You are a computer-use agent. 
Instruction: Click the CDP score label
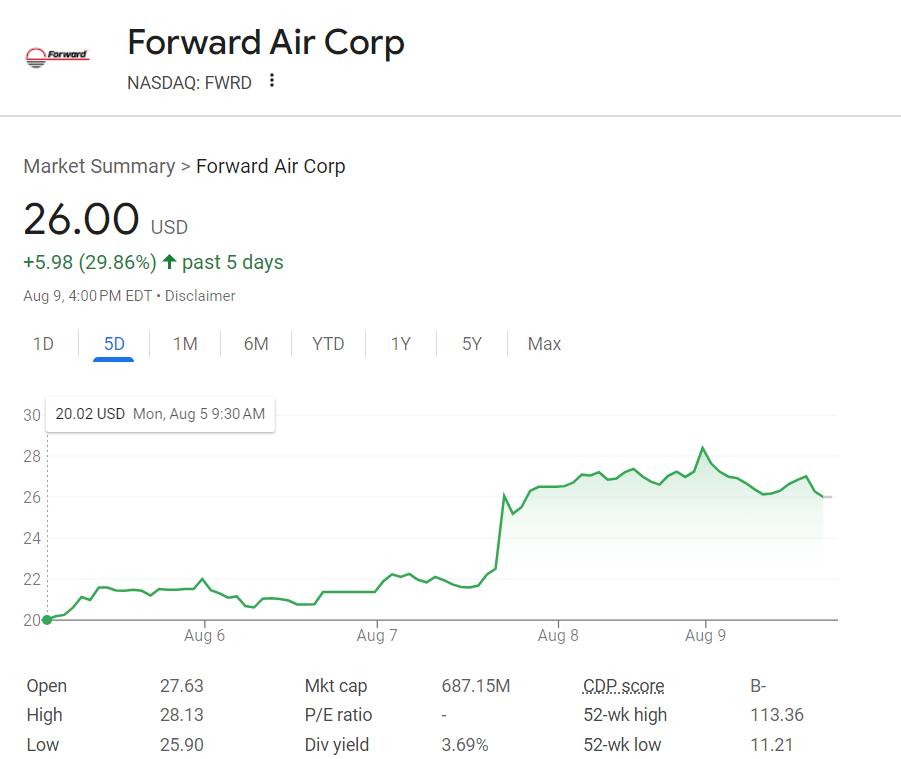click(623, 686)
